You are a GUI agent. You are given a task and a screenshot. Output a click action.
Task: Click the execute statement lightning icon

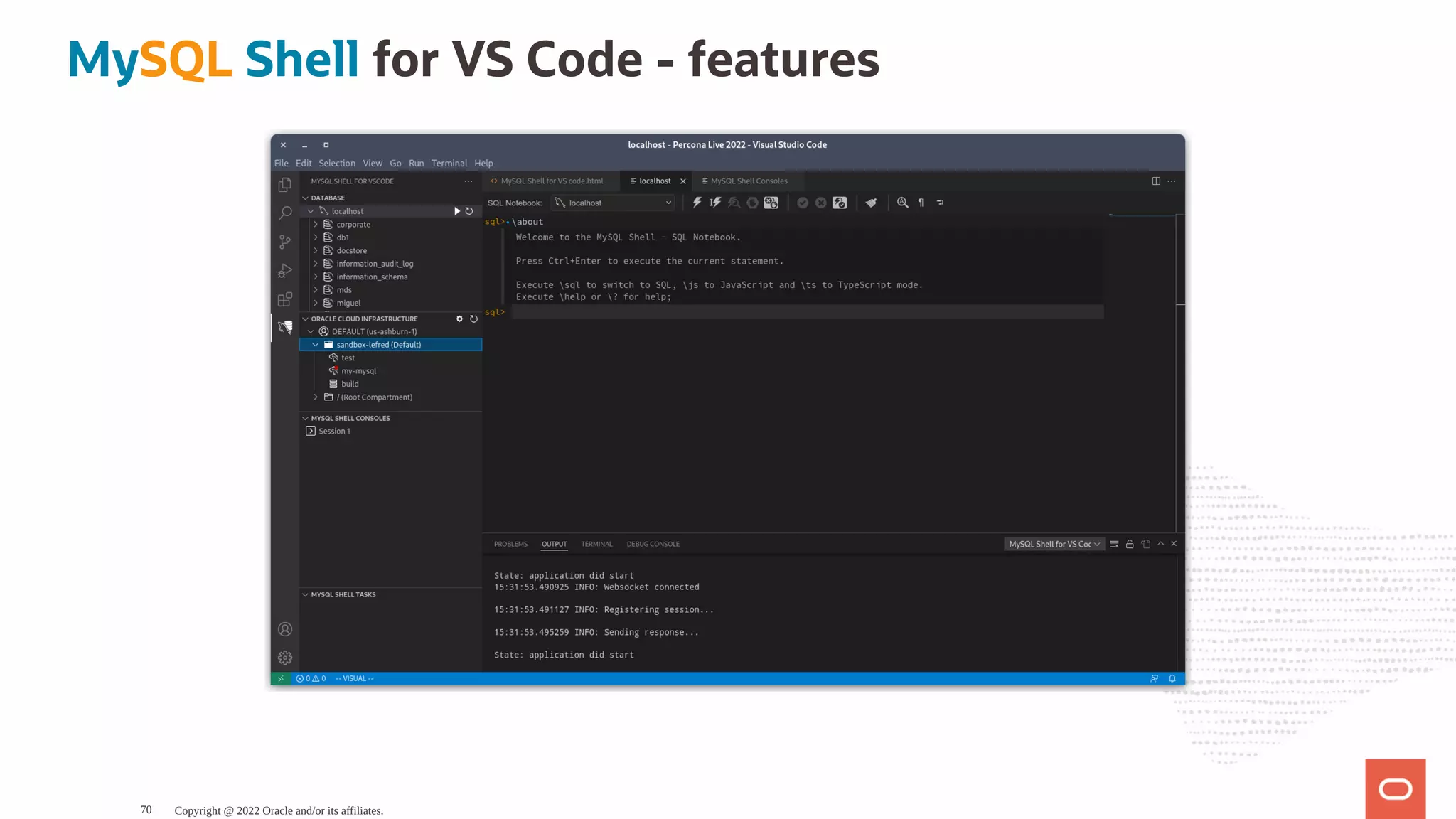pos(697,203)
